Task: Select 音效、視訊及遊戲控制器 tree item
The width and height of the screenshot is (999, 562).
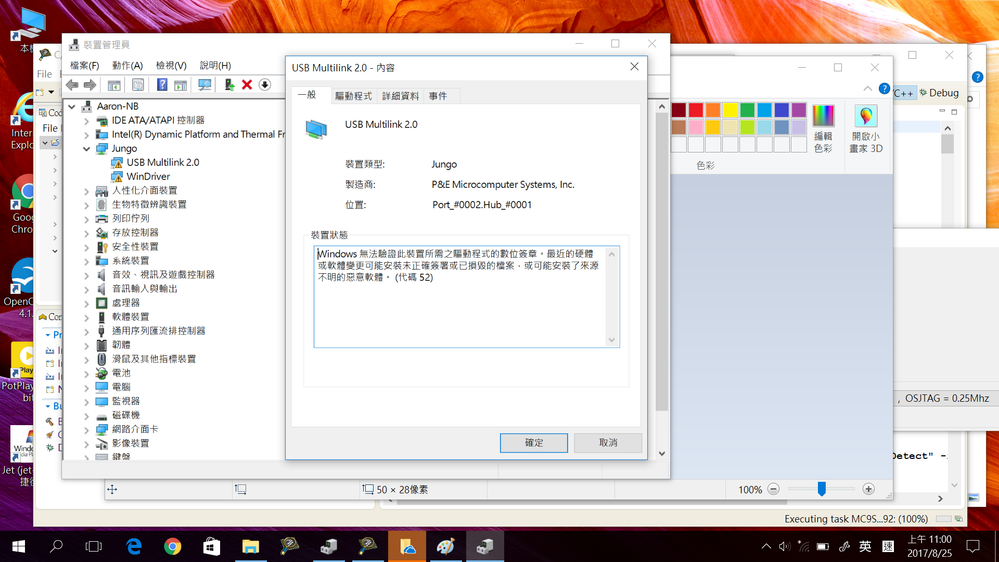Action: [163, 275]
